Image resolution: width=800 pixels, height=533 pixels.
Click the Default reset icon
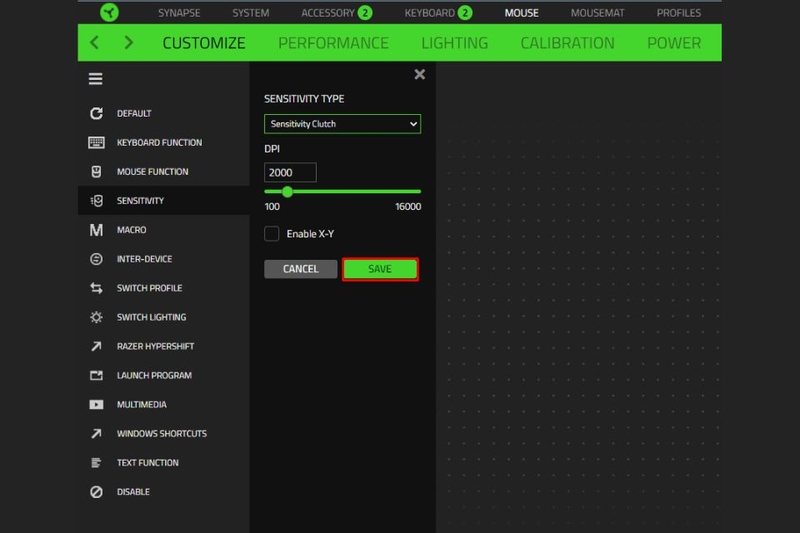pyautogui.click(x=96, y=113)
